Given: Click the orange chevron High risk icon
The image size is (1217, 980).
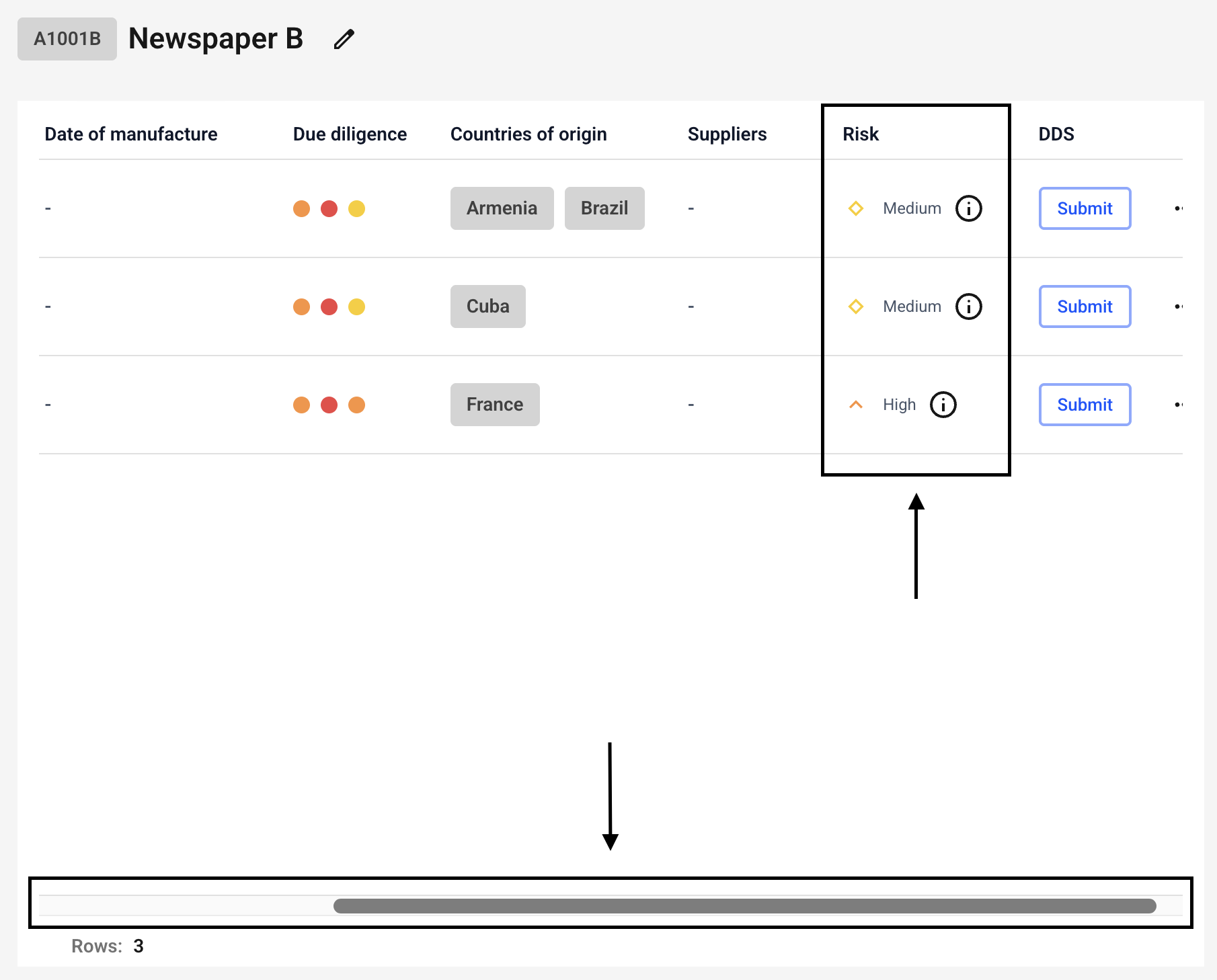Looking at the screenshot, I should tap(855, 405).
